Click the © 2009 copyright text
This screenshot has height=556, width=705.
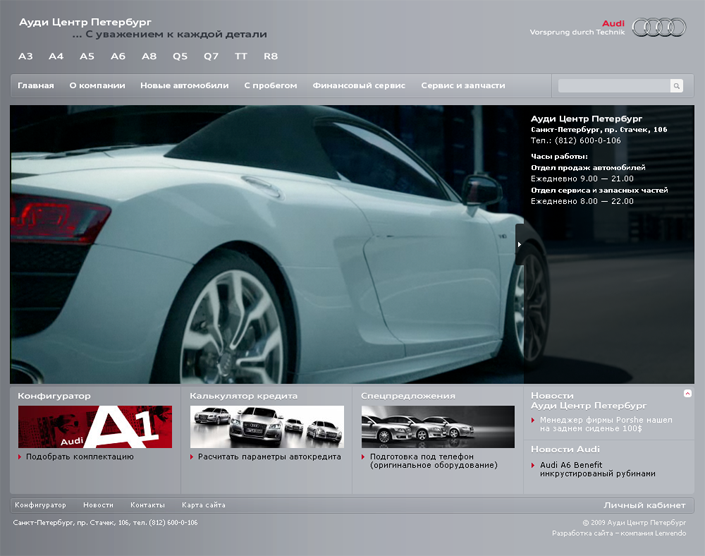(634, 523)
